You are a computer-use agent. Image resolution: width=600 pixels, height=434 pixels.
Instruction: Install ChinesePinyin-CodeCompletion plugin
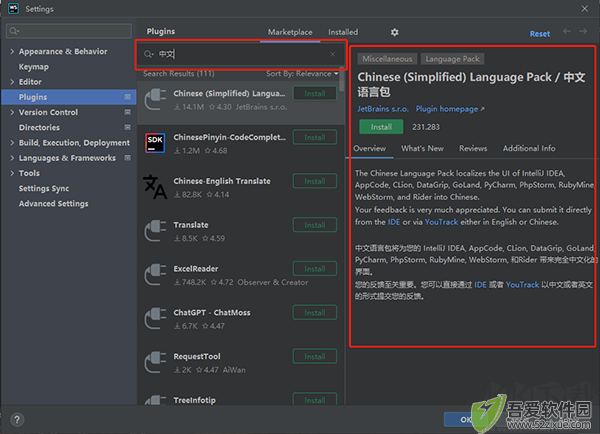(315, 137)
